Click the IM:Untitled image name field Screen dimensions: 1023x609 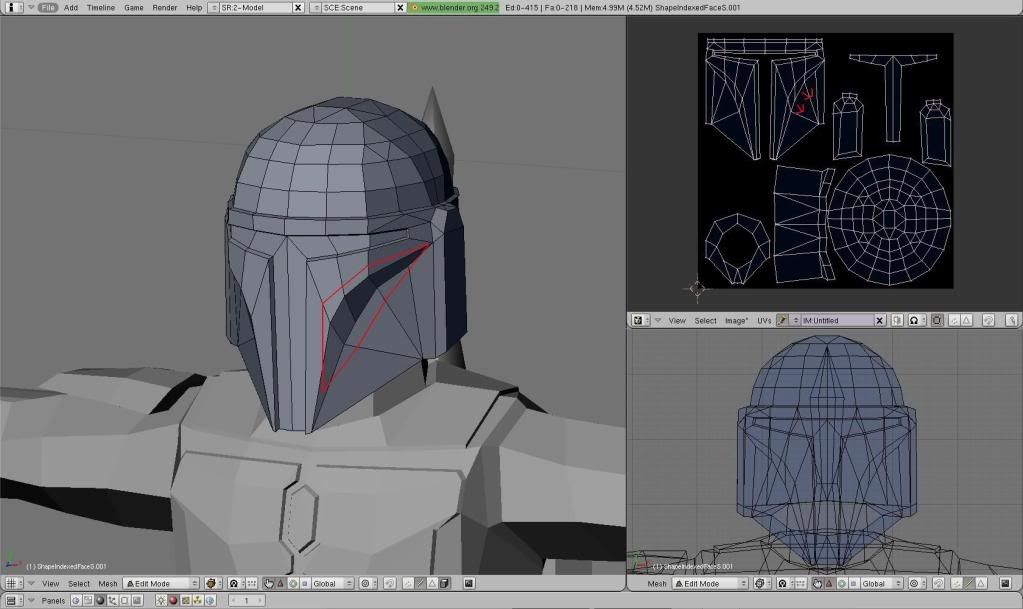(x=837, y=320)
